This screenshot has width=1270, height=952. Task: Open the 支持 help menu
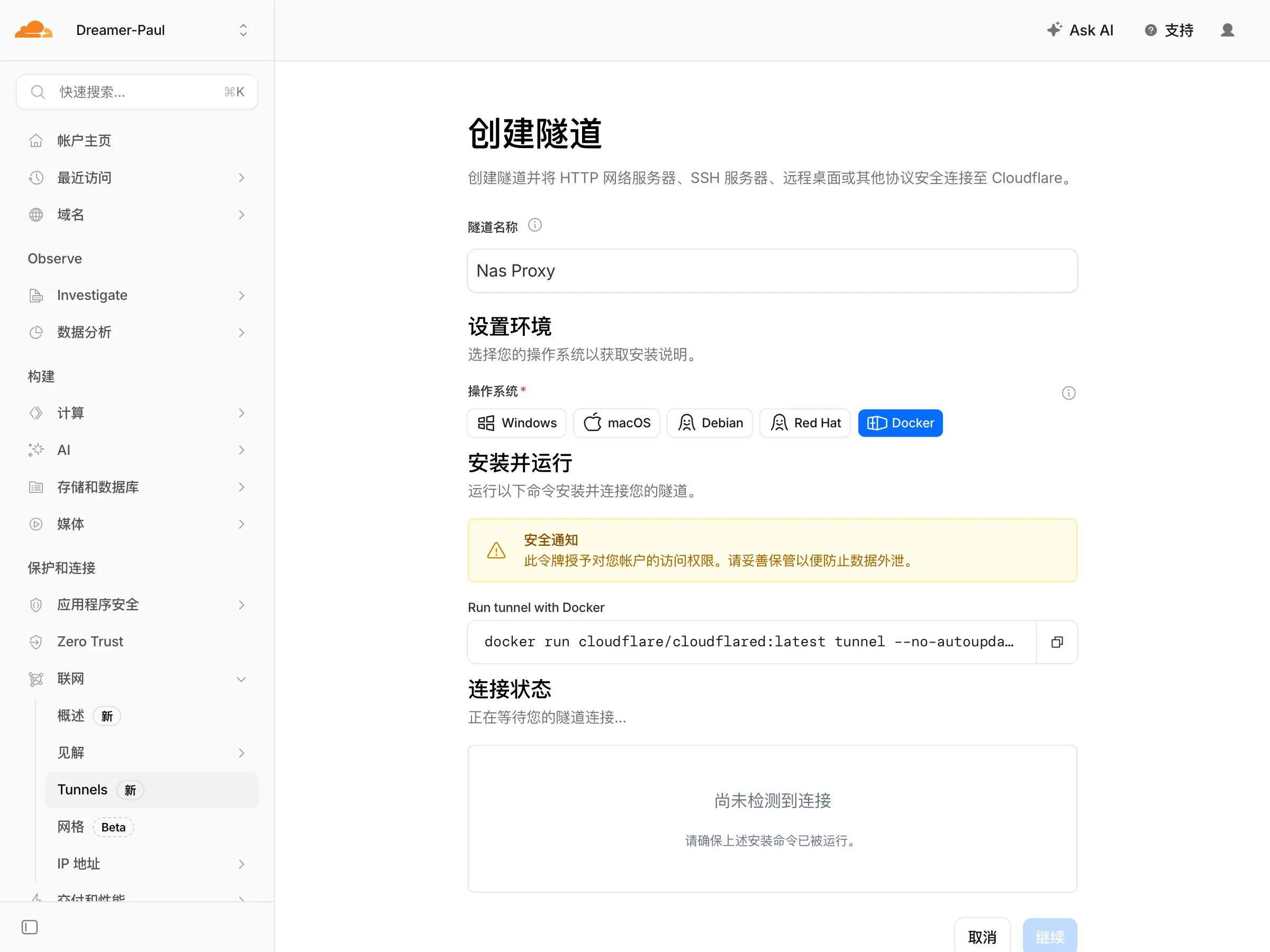tap(1169, 31)
